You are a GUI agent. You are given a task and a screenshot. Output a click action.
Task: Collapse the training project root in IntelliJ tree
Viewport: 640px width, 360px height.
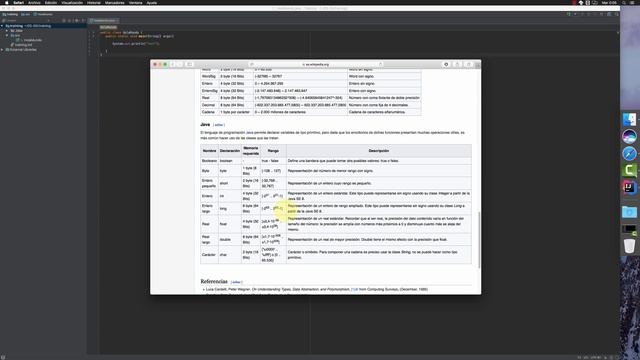[x=2, y=26]
